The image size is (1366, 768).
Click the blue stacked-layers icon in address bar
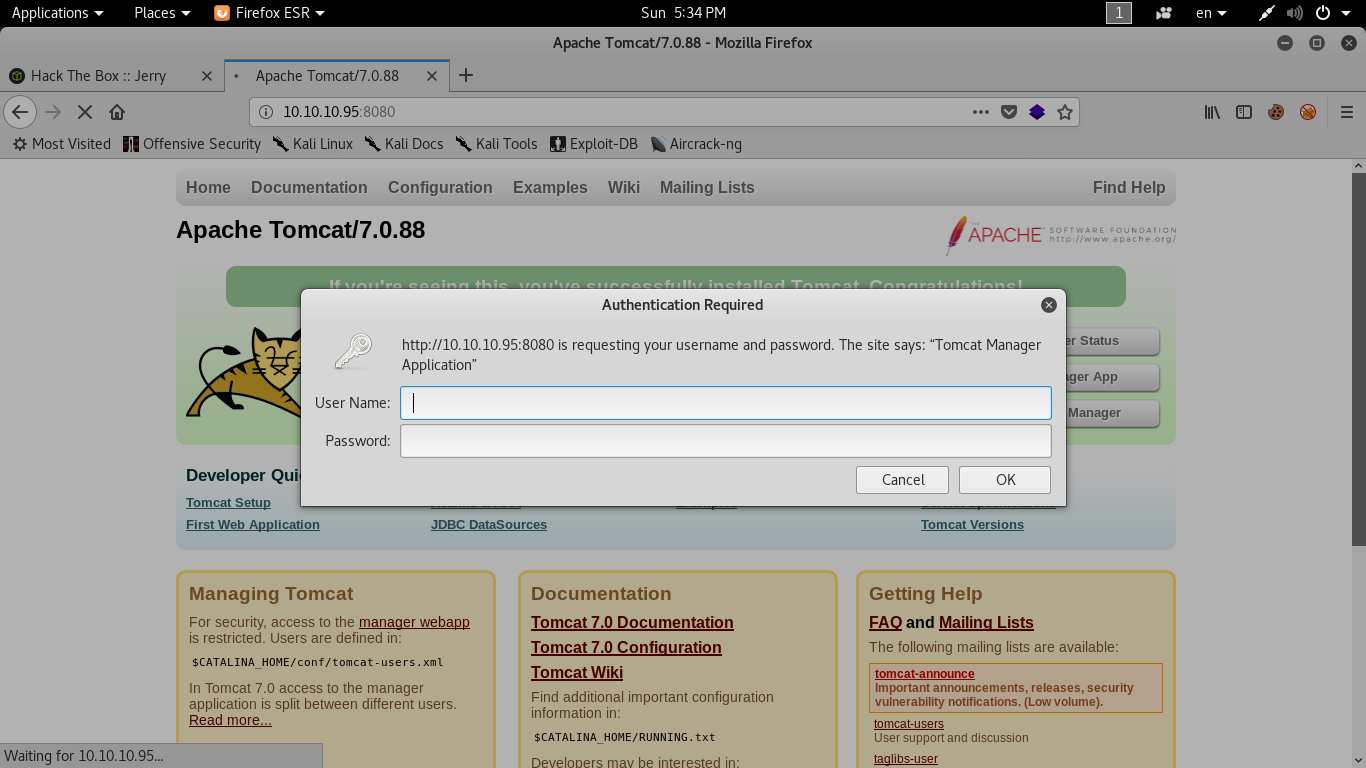tap(1037, 112)
